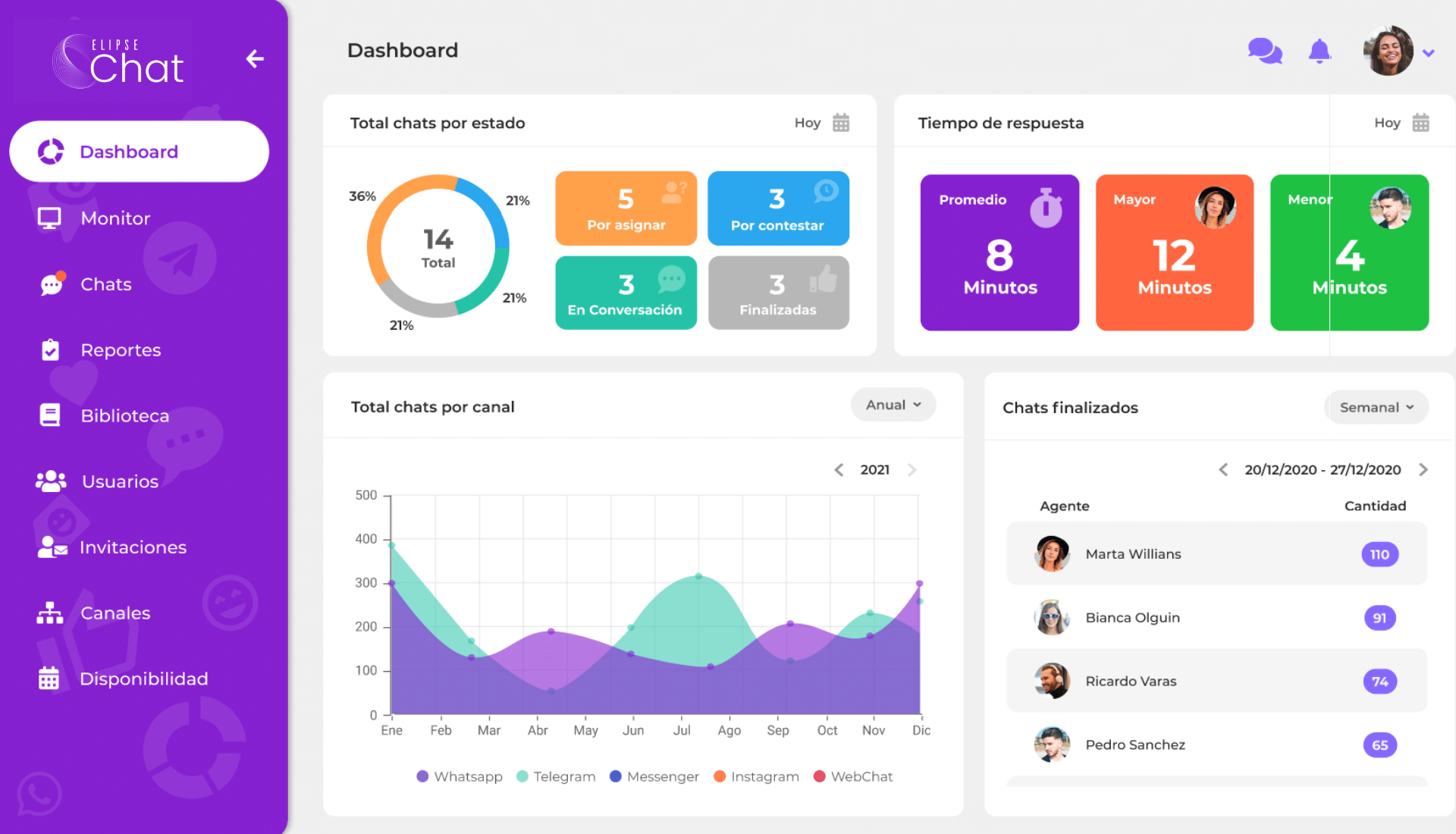The height and width of the screenshot is (834, 1456).
Task: Open Reportes in the sidebar
Action: (x=121, y=350)
